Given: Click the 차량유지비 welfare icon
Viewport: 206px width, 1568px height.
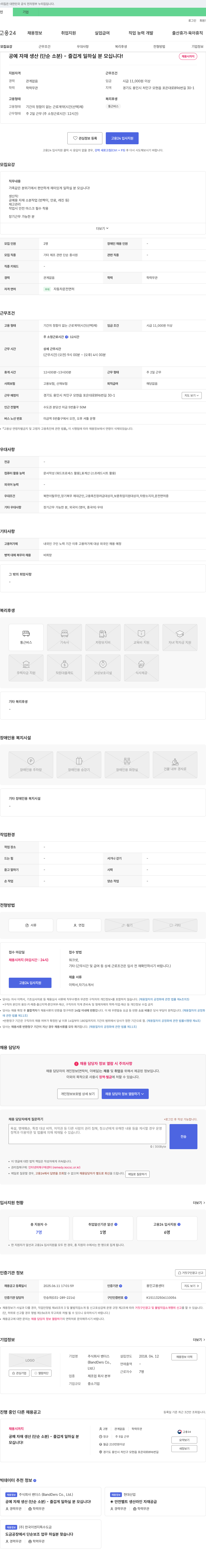Looking at the screenshot, I should click(103, 637).
